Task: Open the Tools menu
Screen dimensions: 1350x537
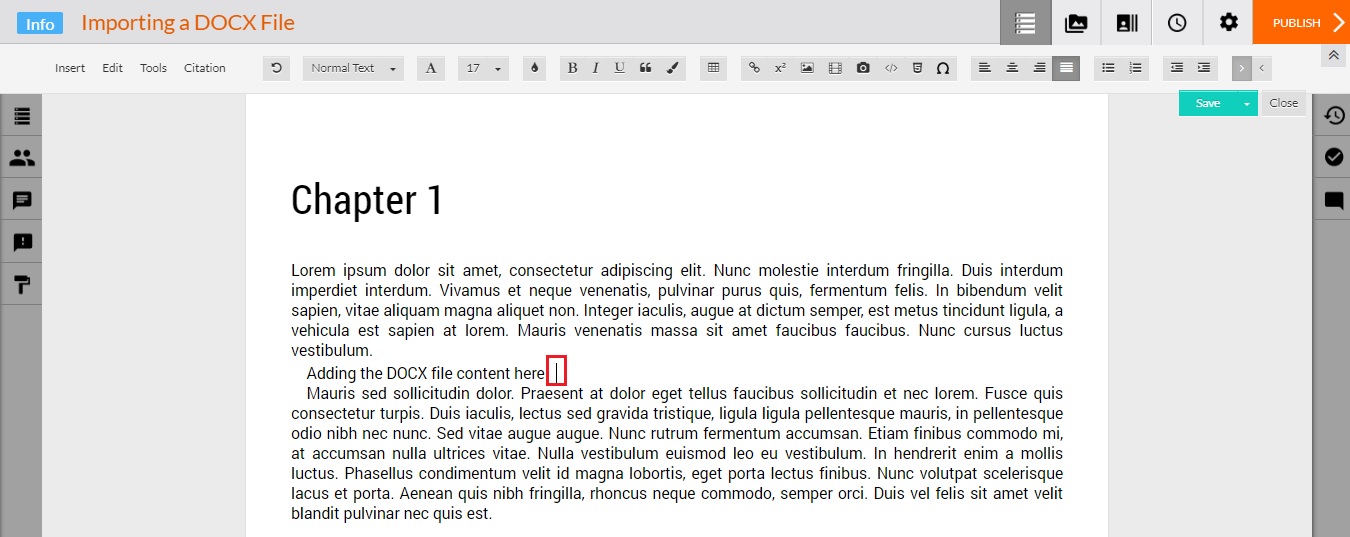Action: click(x=153, y=68)
